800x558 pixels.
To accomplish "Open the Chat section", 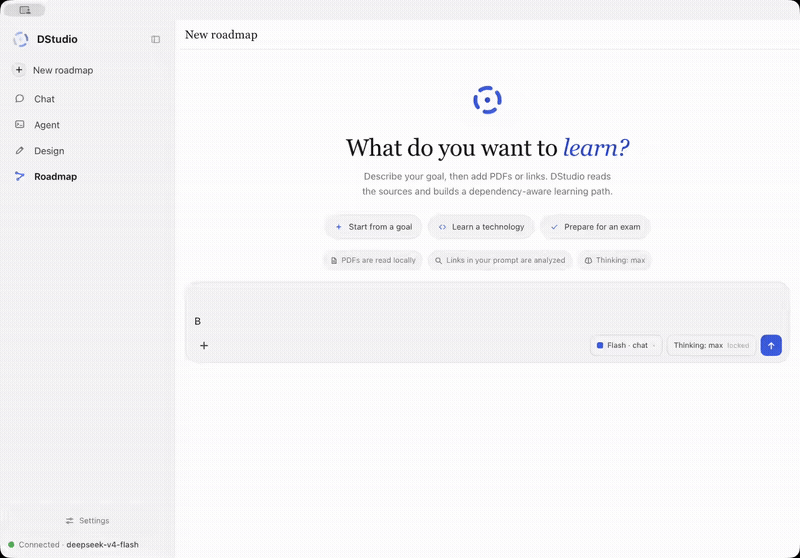I will tap(44, 99).
